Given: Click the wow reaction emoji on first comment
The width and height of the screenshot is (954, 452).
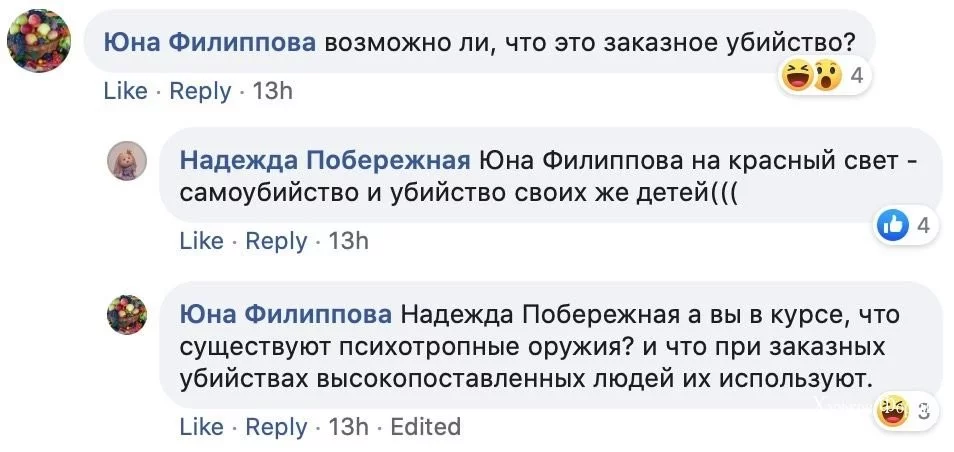Looking at the screenshot, I should pos(826,76).
